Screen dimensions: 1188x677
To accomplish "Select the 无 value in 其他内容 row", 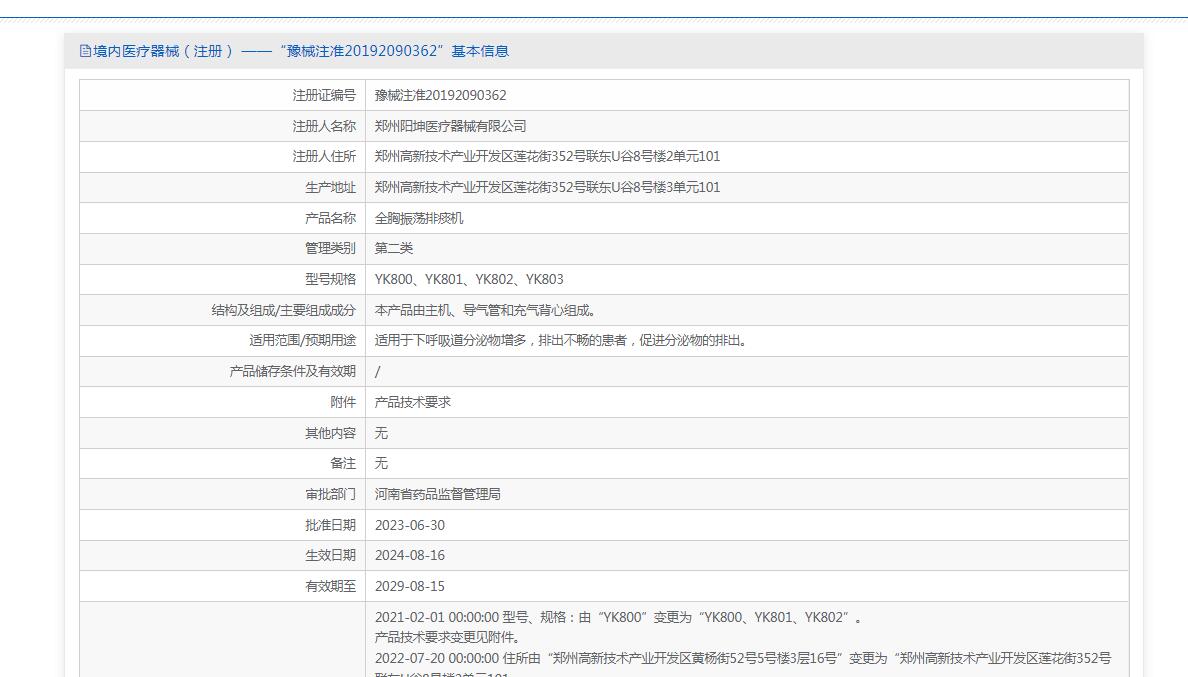I will tap(381, 433).
